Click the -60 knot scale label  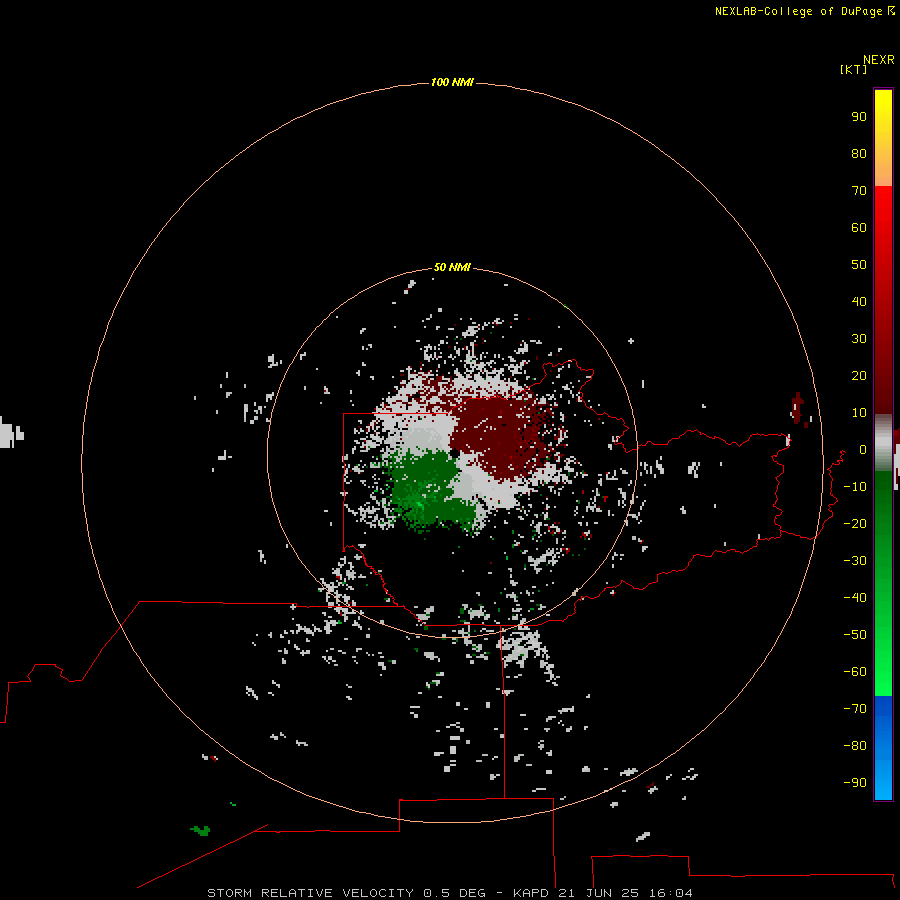coord(855,672)
